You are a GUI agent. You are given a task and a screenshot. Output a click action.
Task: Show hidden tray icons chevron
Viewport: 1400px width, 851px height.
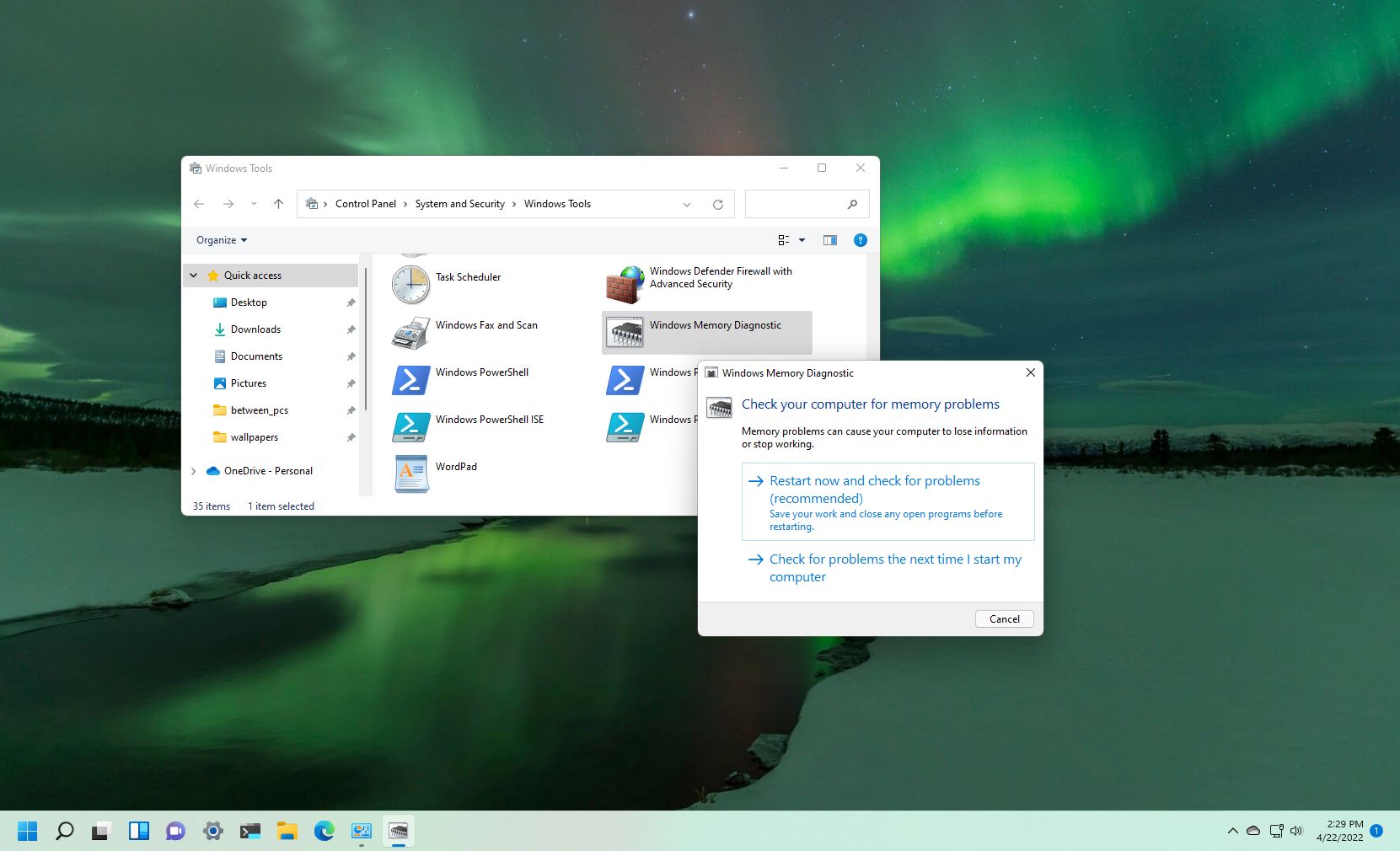tap(1232, 831)
